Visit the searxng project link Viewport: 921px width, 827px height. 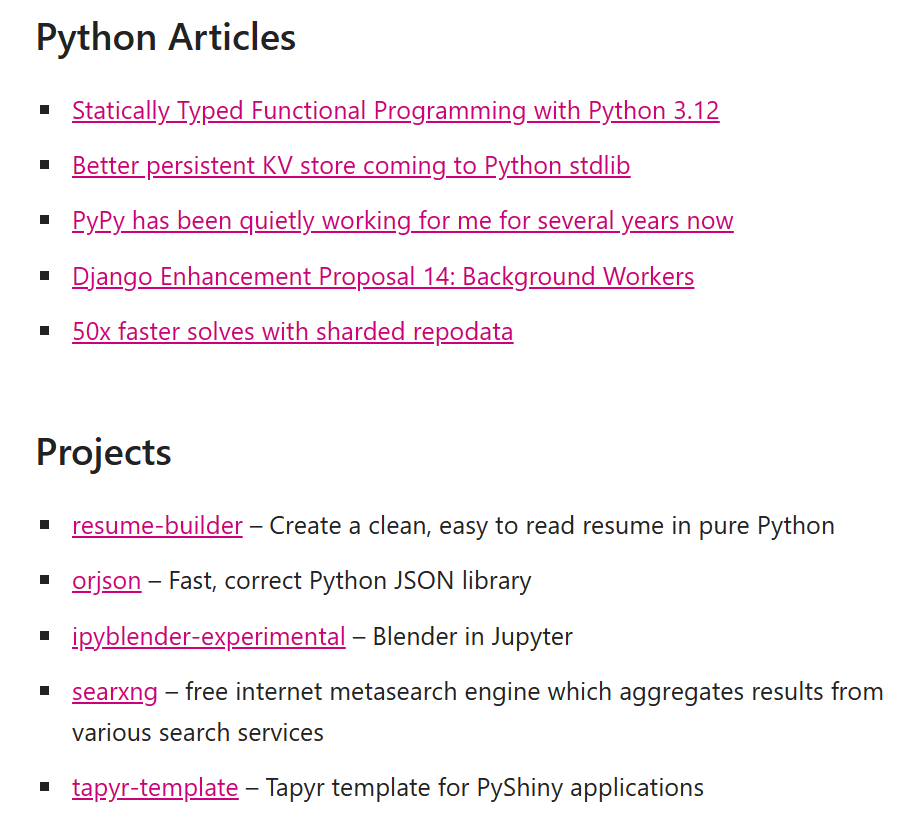(114, 692)
